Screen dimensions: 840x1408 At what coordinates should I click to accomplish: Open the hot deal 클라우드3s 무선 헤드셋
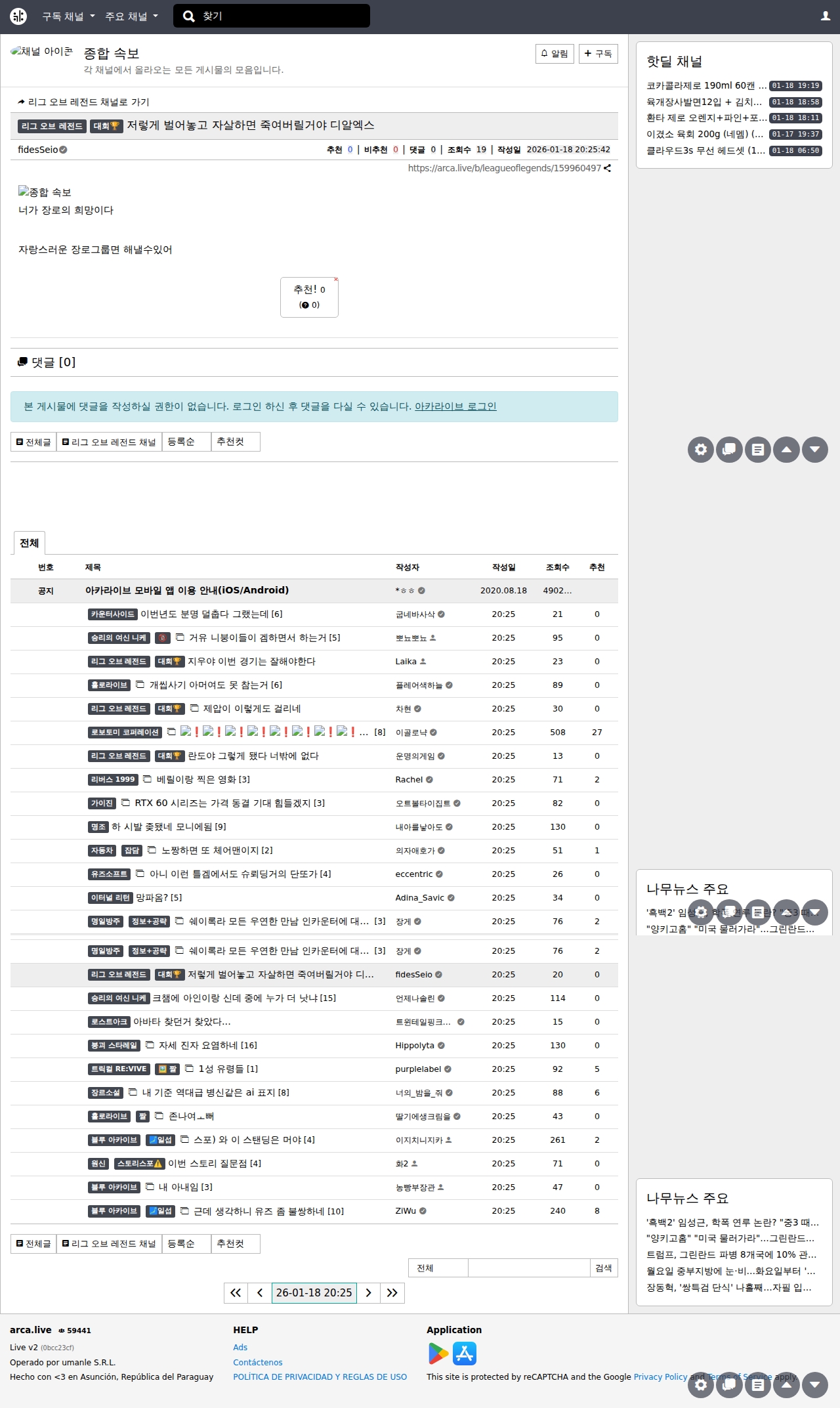pyautogui.click(x=706, y=150)
